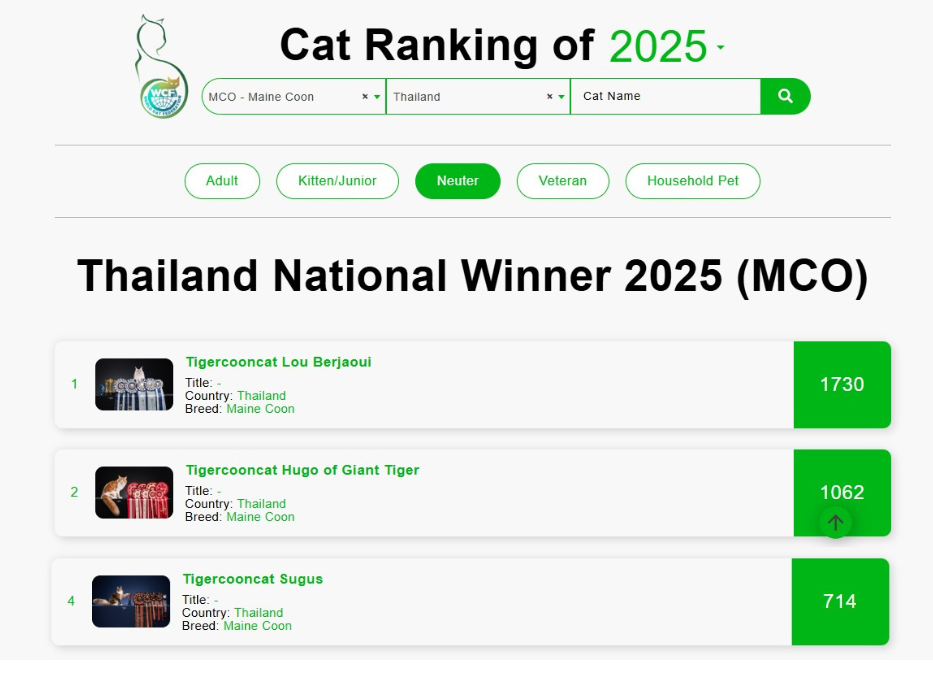Screen dimensions: 933x677
Task: Open Tigercooncat Lou Berjaoui's profile
Action: pos(278,362)
